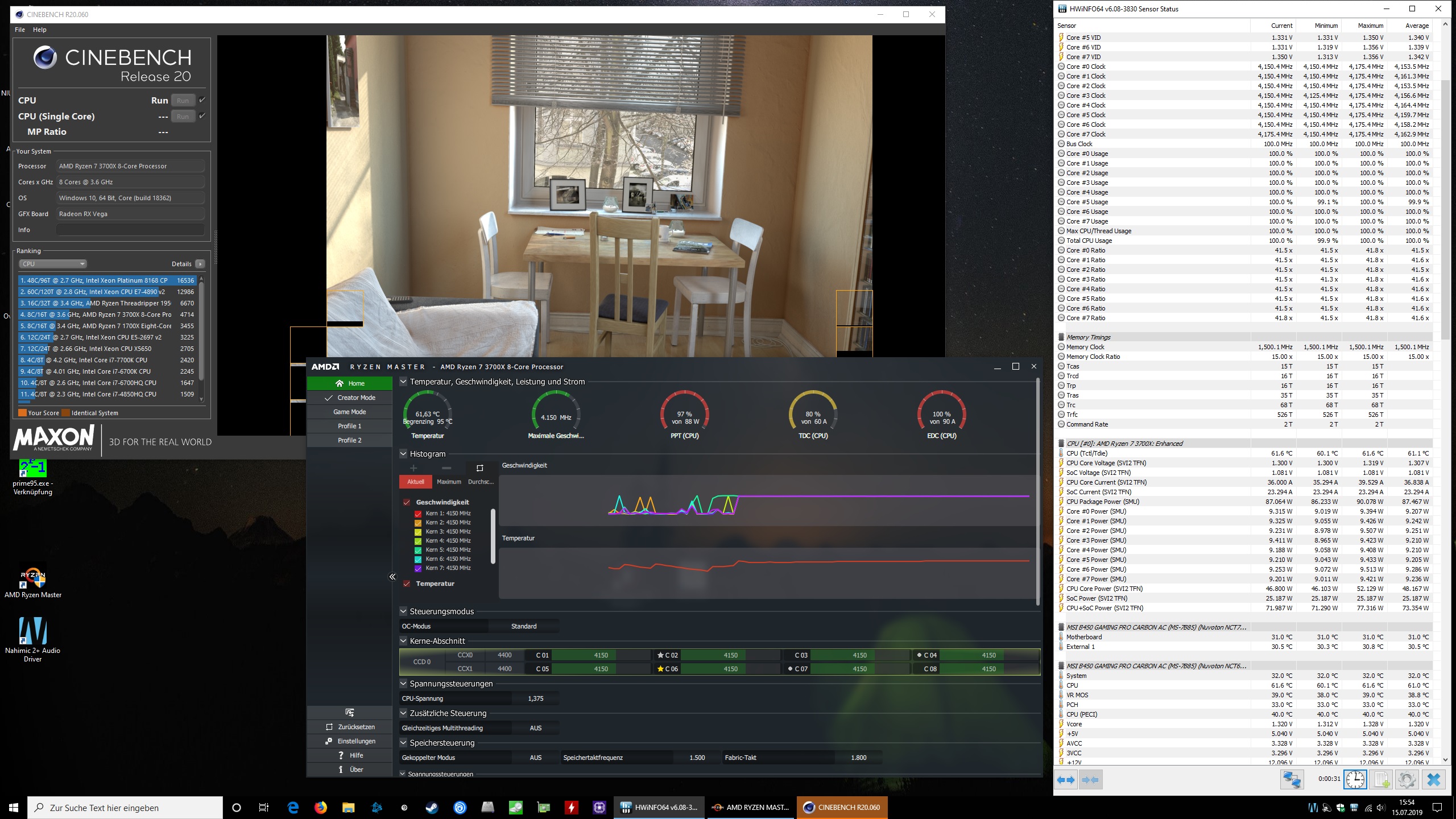Collapse the Histogram section
The width and height of the screenshot is (1456, 819).
pos(404,454)
